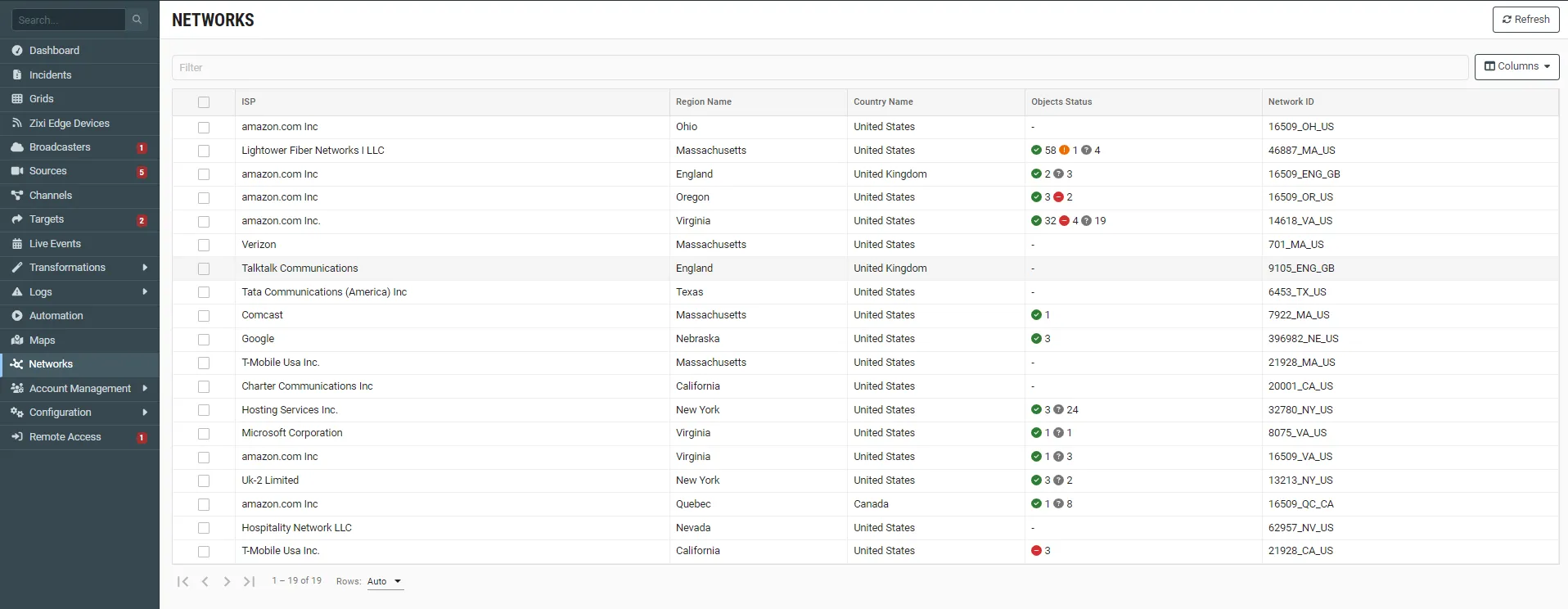
Task: Expand the Configuration submenu
Action: (145, 413)
